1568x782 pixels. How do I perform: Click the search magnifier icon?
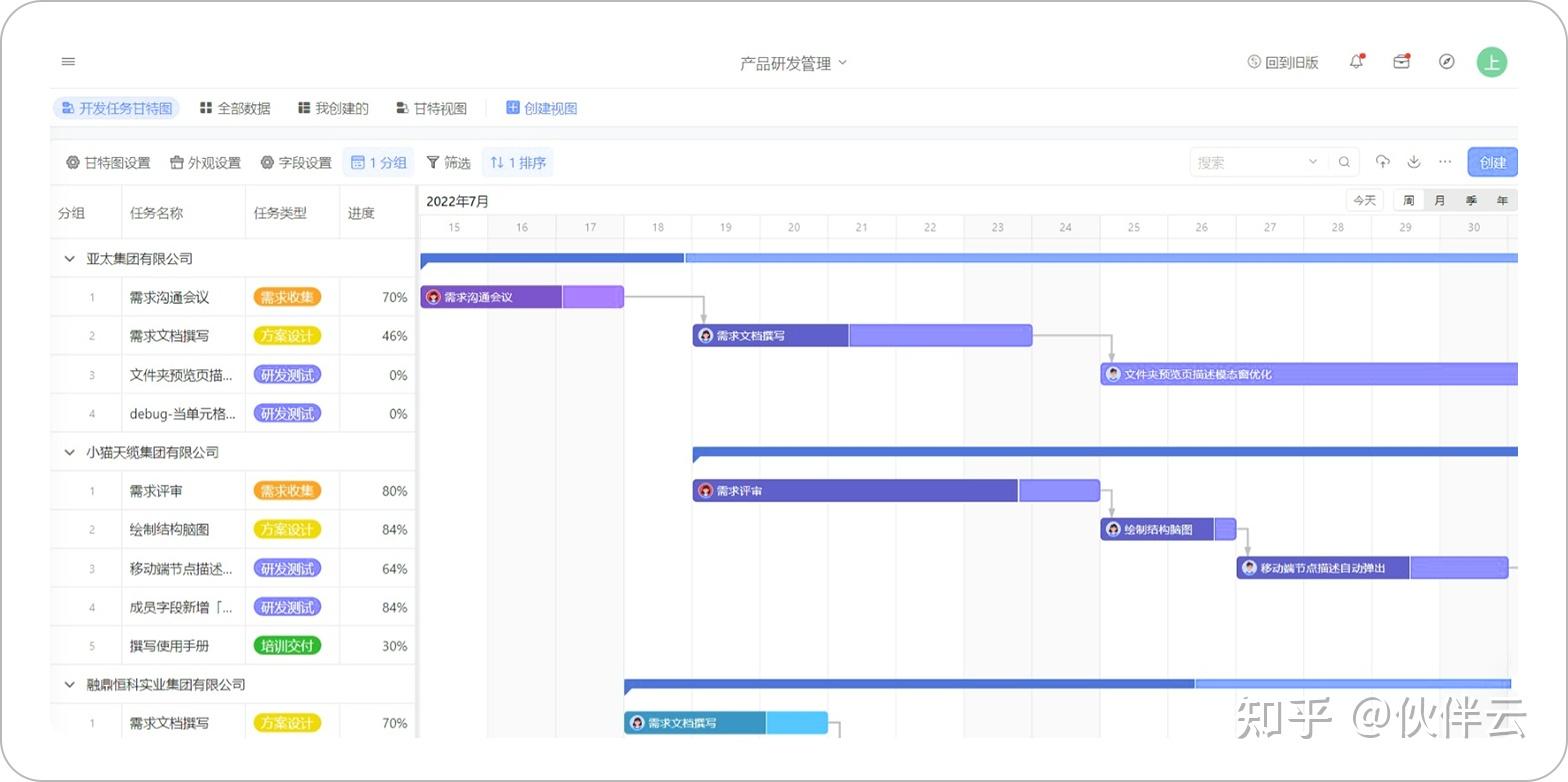pyautogui.click(x=1345, y=162)
